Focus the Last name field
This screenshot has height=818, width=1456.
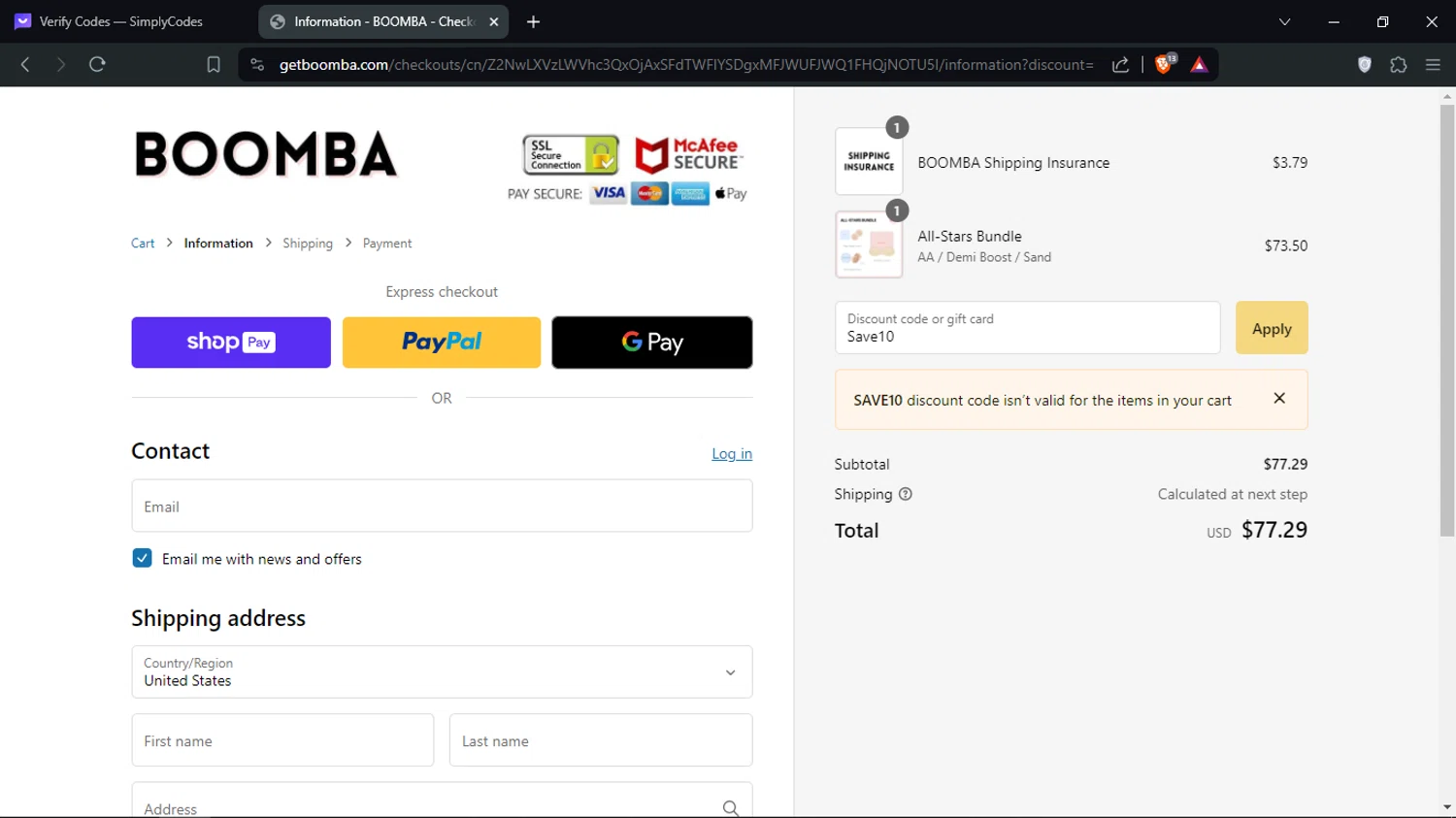pos(601,740)
